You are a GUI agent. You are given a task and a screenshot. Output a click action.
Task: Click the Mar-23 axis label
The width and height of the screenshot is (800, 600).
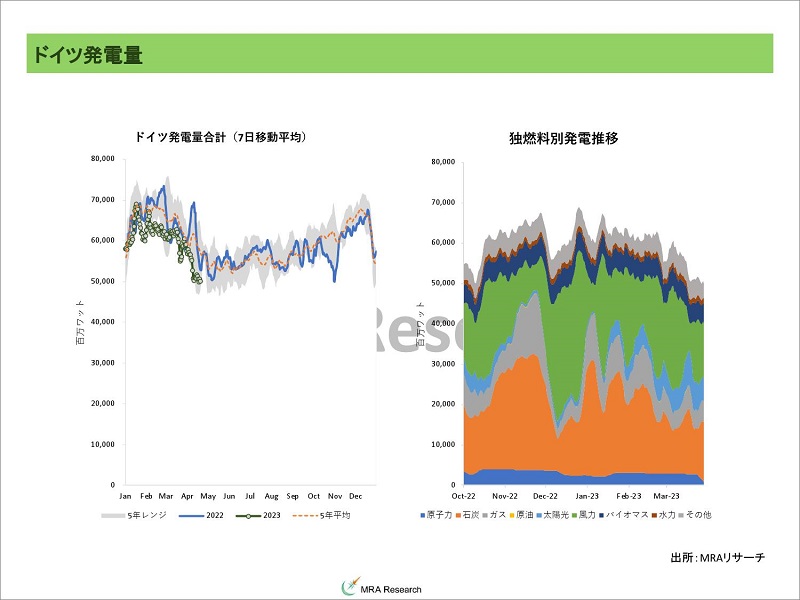coord(667,496)
